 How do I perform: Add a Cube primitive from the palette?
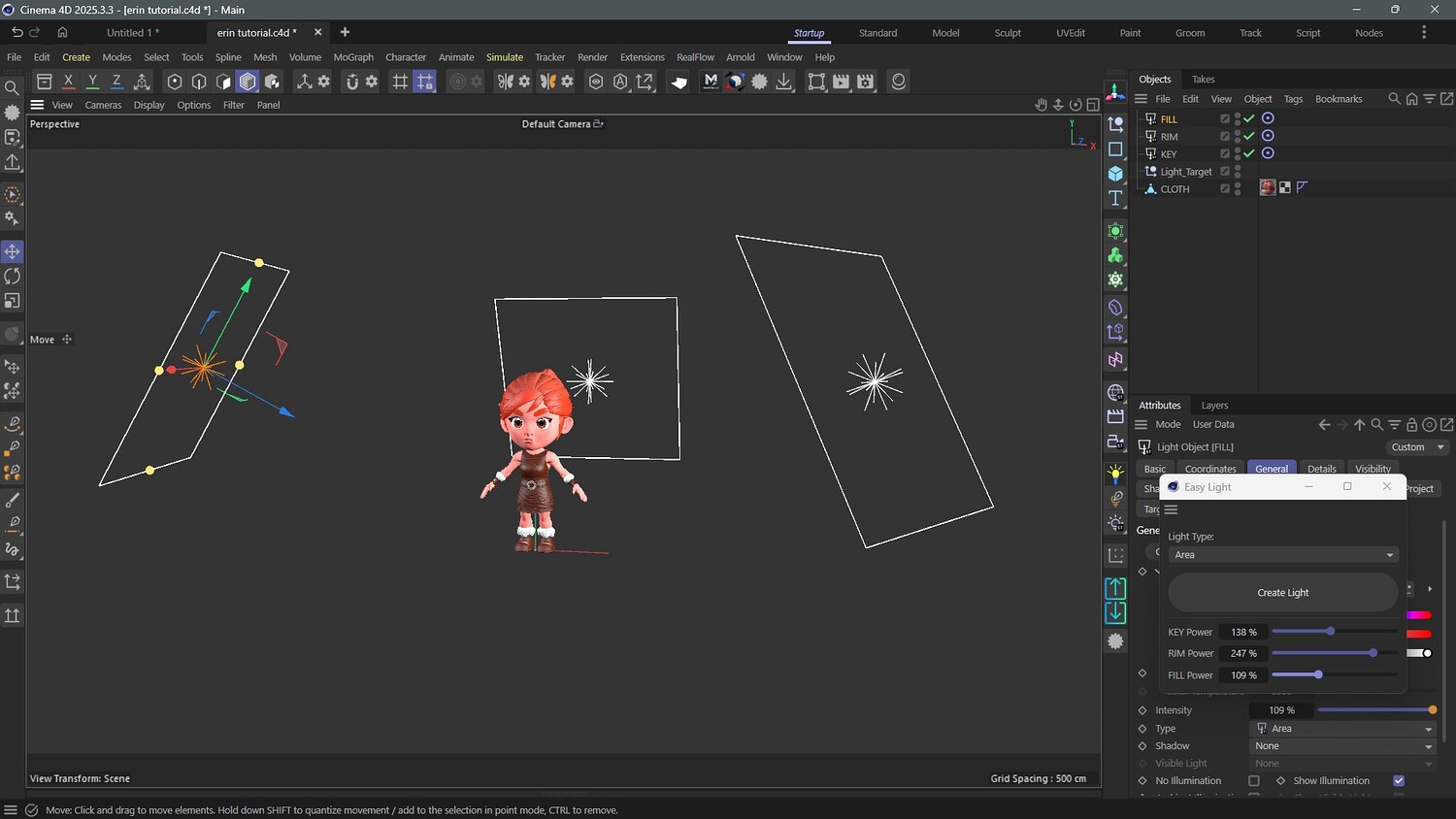tap(1115, 174)
